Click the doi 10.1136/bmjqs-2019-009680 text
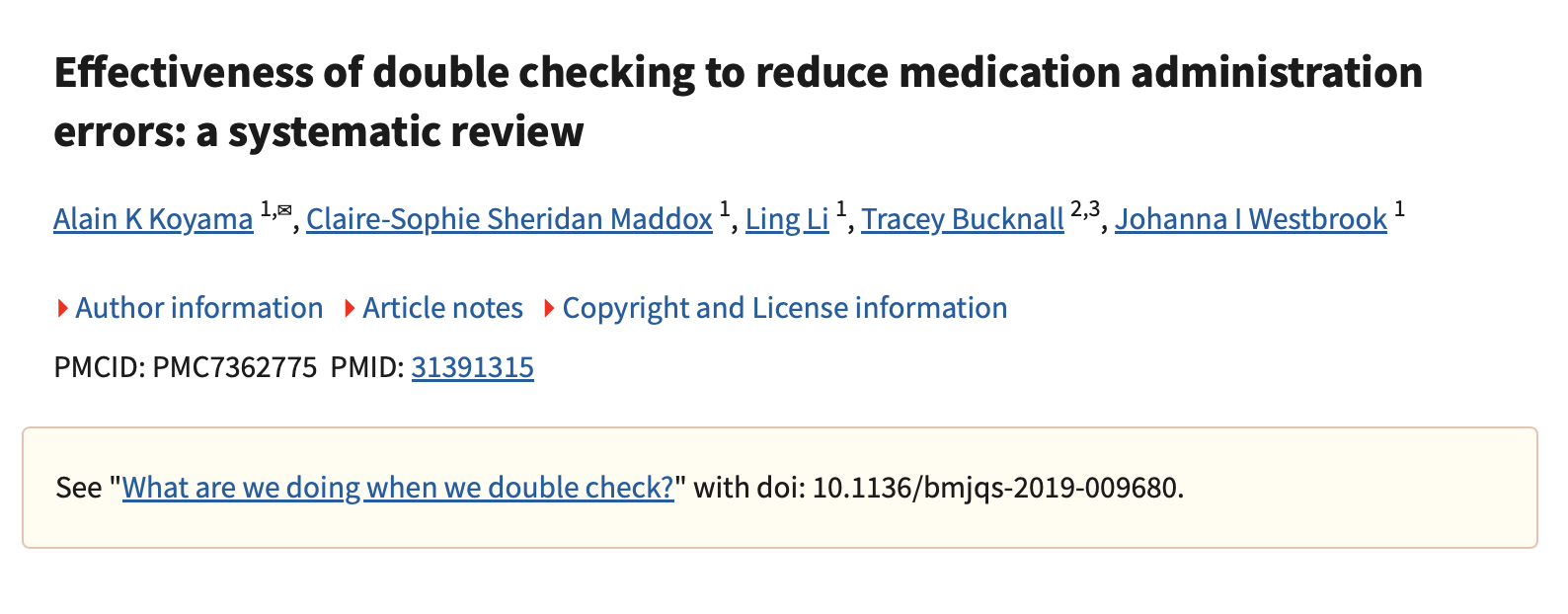 pos(995,488)
